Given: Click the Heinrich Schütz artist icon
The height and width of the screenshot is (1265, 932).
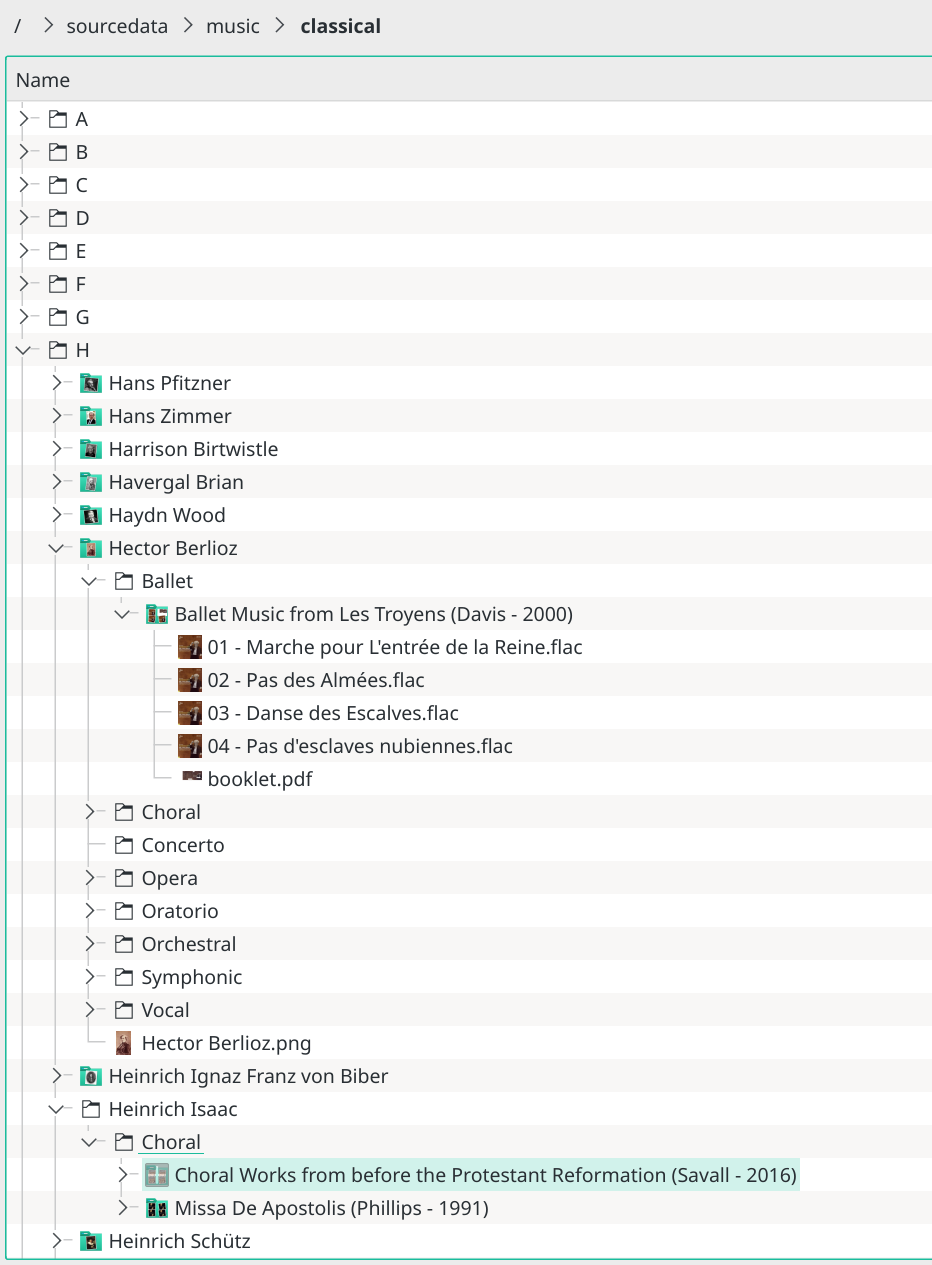Looking at the screenshot, I should pyautogui.click(x=90, y=1241).
